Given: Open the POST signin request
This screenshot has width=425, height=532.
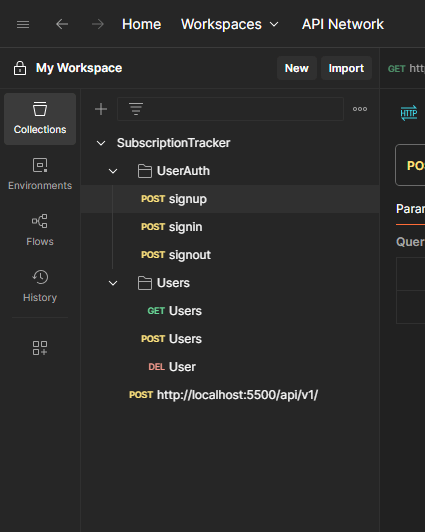Looking at the screenshot, I should [x=230, y=227].
